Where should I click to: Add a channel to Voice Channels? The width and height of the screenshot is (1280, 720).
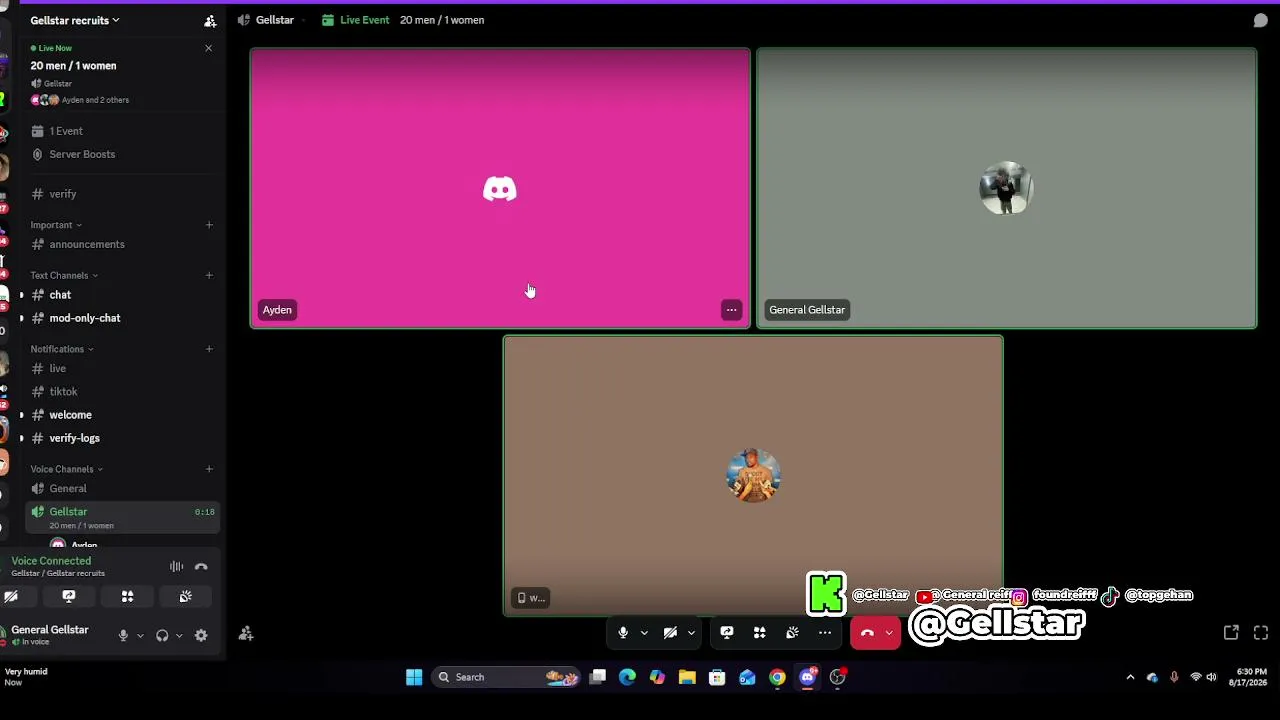coord(209,469)
